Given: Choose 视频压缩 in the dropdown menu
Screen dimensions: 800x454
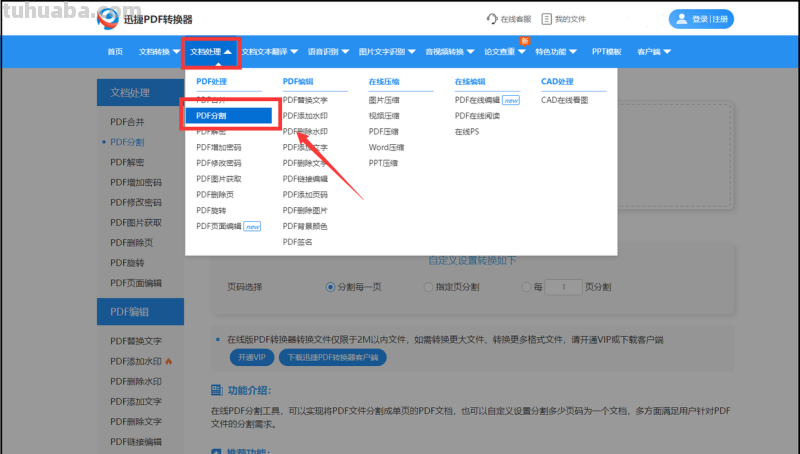Looking at the screenshot, I should click(x=384, y=116).
